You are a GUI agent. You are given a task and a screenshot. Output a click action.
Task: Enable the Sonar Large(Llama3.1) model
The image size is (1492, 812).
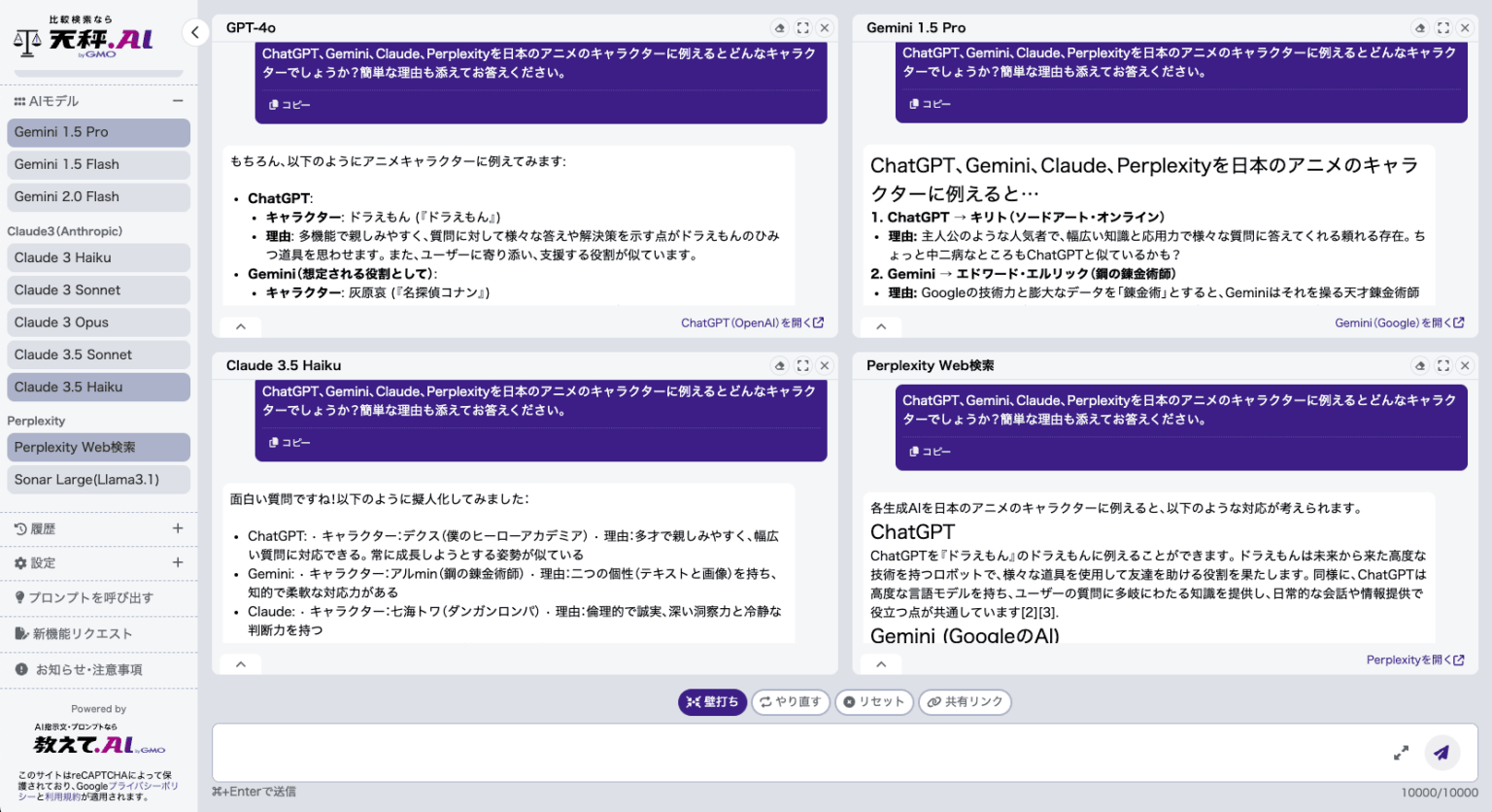(x=97, y=479)
